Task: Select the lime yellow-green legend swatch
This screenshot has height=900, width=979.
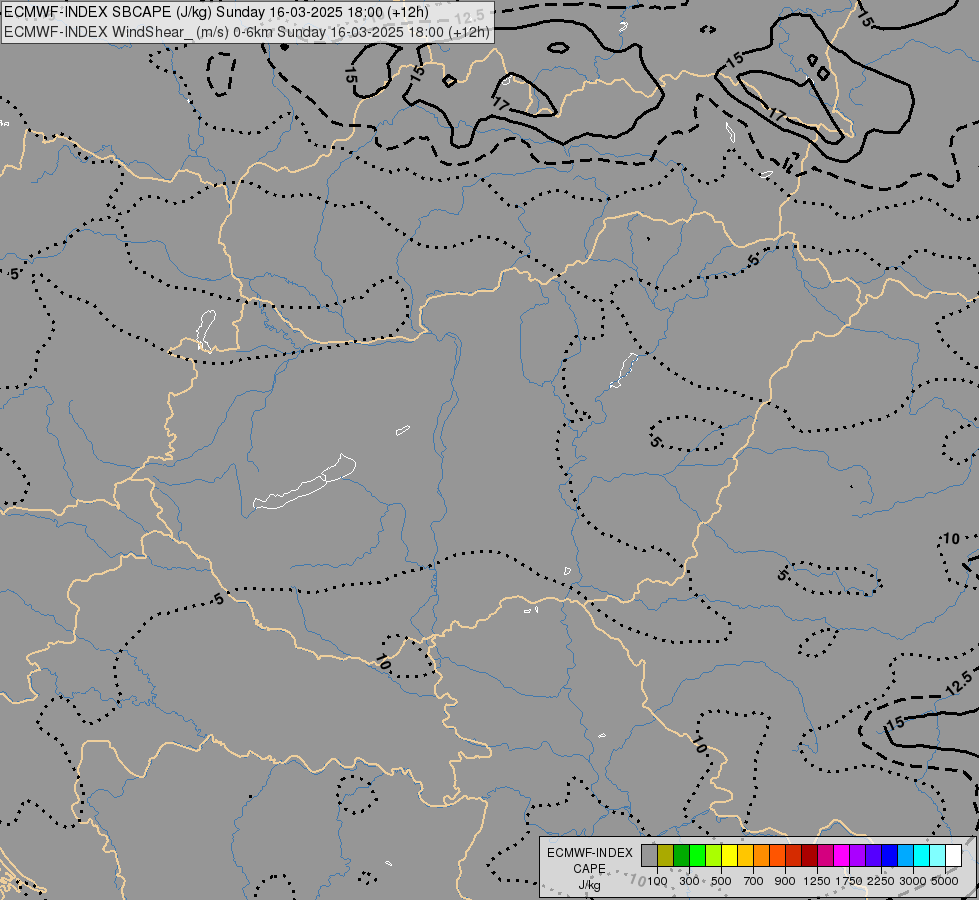Action: [x=714, y=855]
